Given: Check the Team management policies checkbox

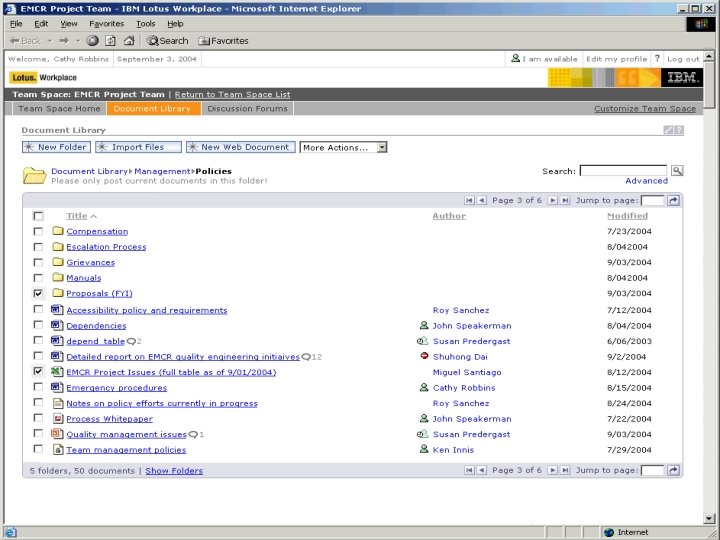Looking at the screenshot, I should (38, 449).
